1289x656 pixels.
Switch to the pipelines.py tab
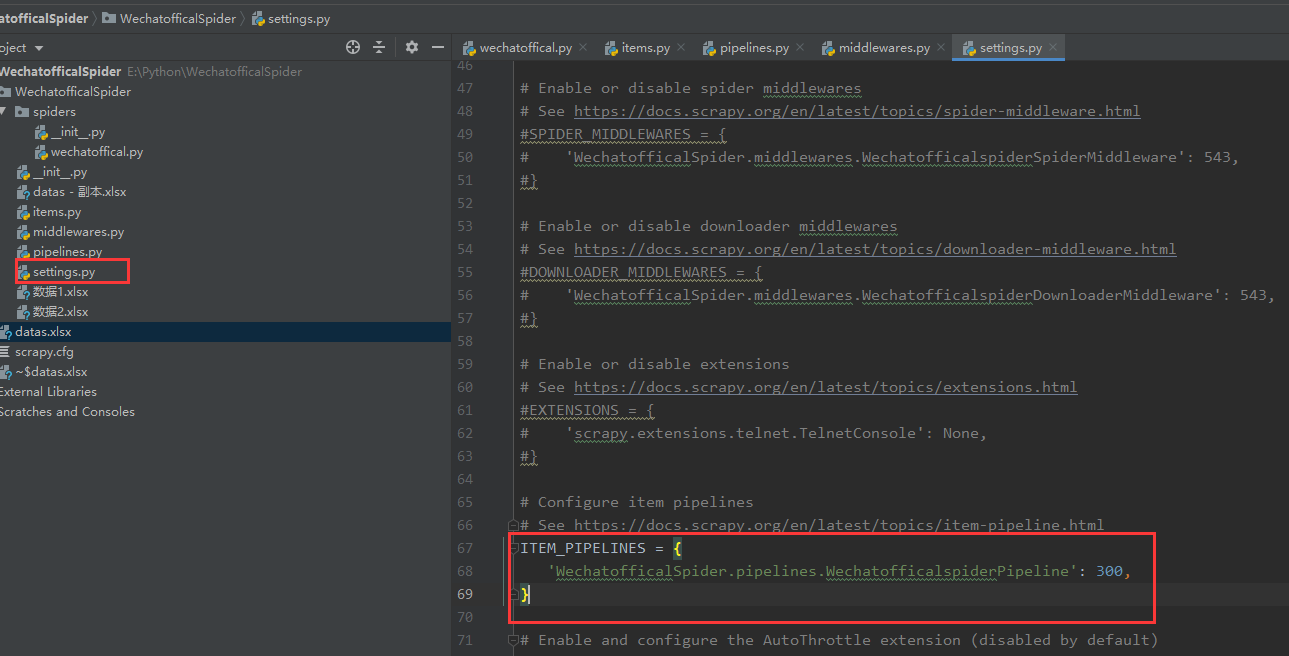coord(745,48)
